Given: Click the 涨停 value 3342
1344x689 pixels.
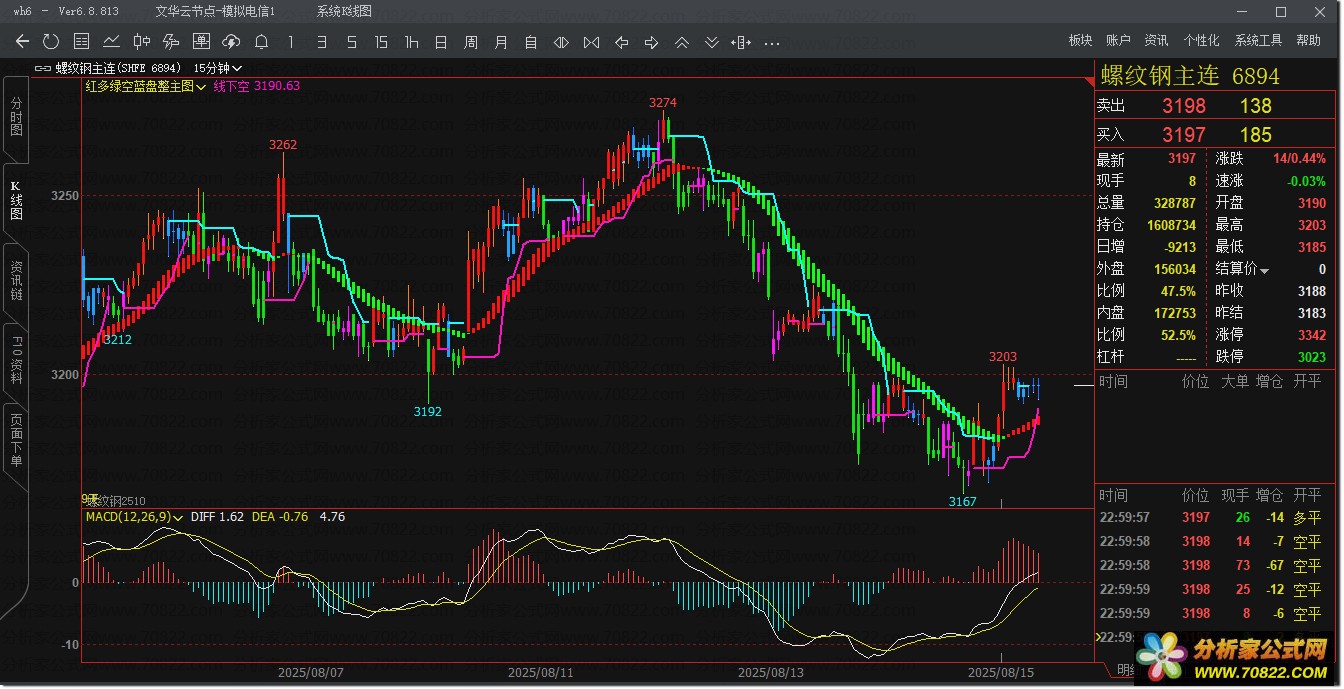Looking at the screenshot, I should pos(1312,335).
